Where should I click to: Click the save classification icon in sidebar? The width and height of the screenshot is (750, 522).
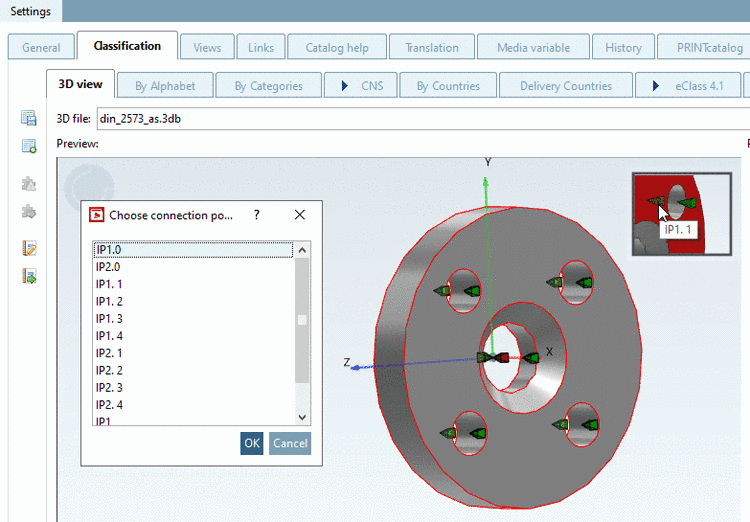pyautogui.click(x=29, y=118)
